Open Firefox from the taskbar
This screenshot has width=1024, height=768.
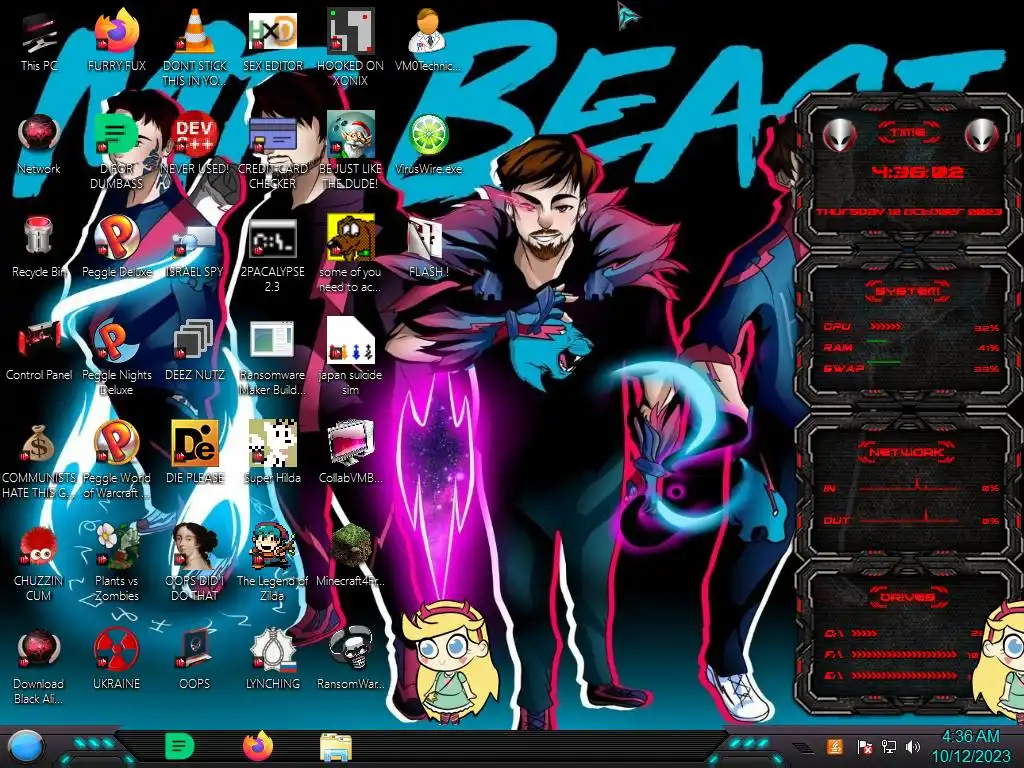coord(258,746)
